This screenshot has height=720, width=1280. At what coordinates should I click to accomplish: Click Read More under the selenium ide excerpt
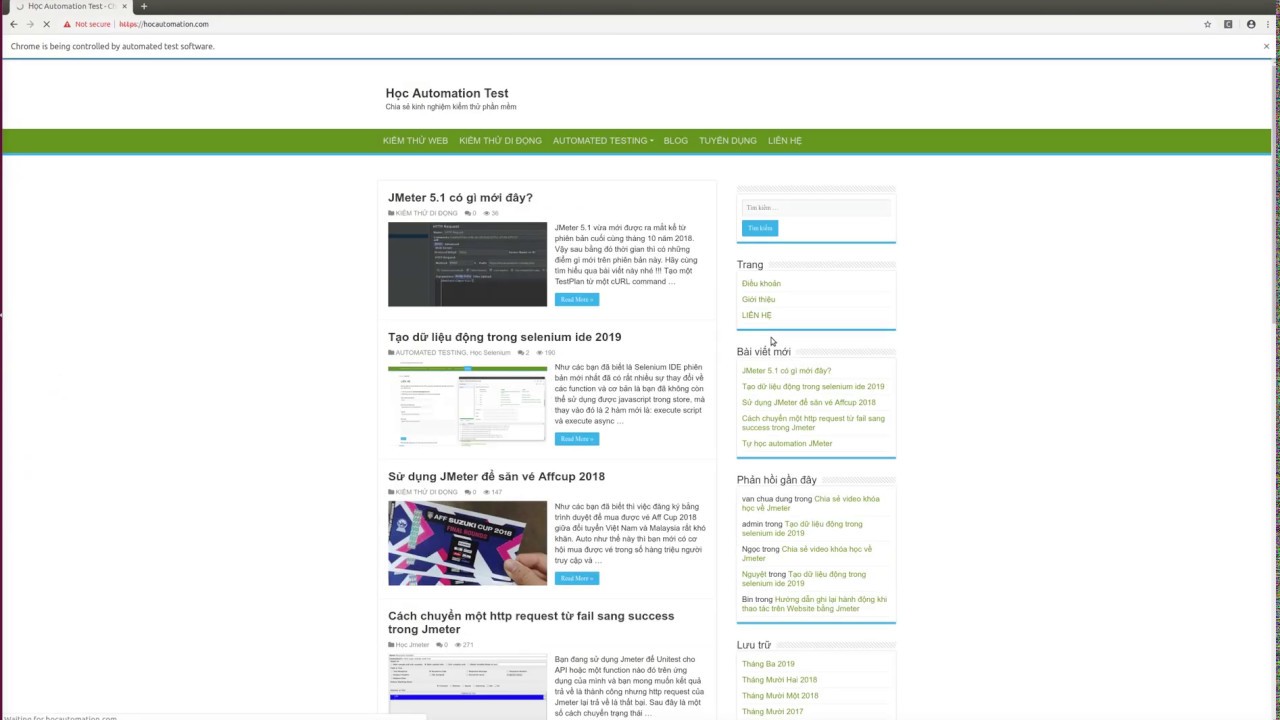point(577,439)
